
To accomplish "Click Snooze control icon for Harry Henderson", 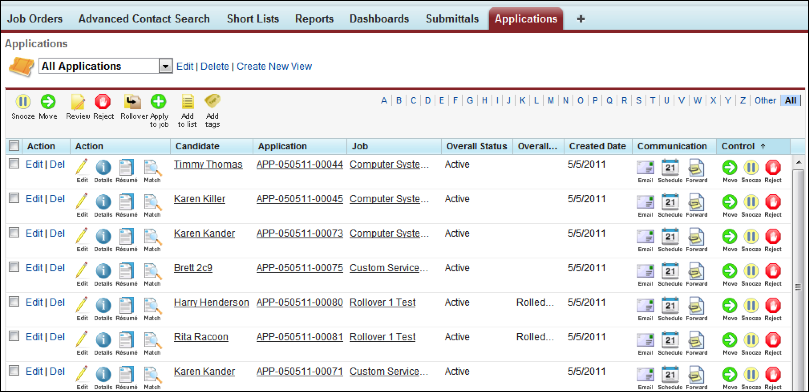I will pos(751,305).
